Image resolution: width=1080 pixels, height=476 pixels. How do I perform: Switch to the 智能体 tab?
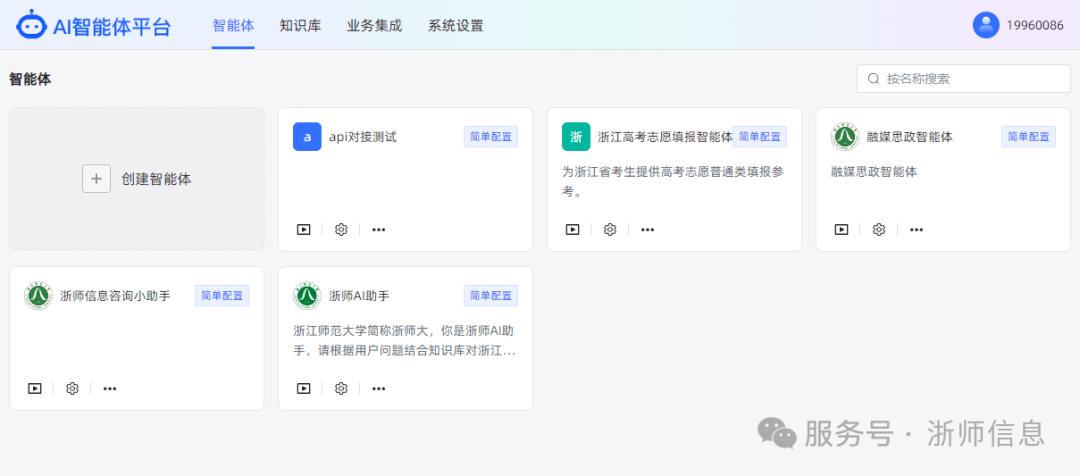[x=233, y=25]
